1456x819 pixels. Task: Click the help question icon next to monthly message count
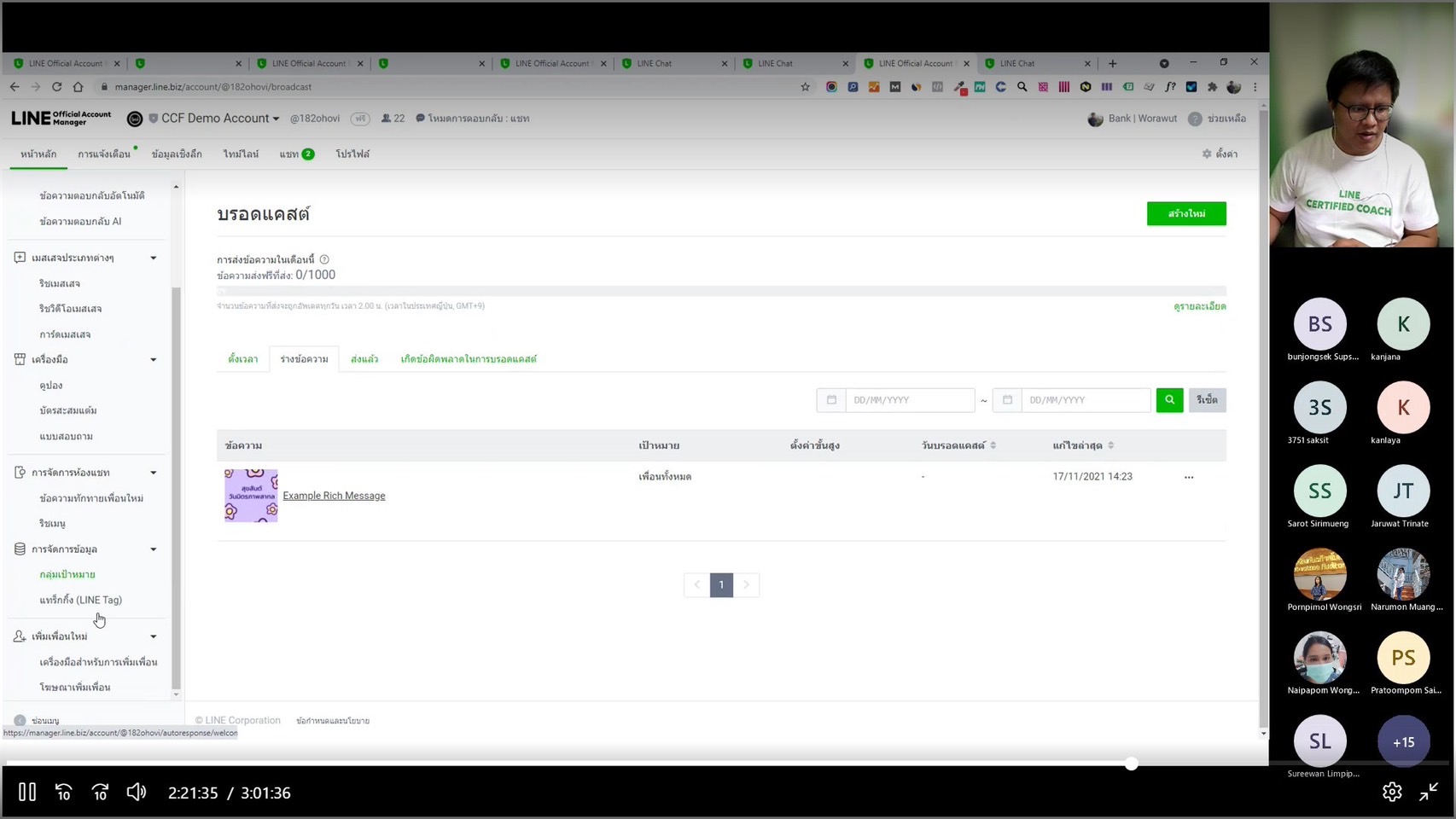coord(324,259)
